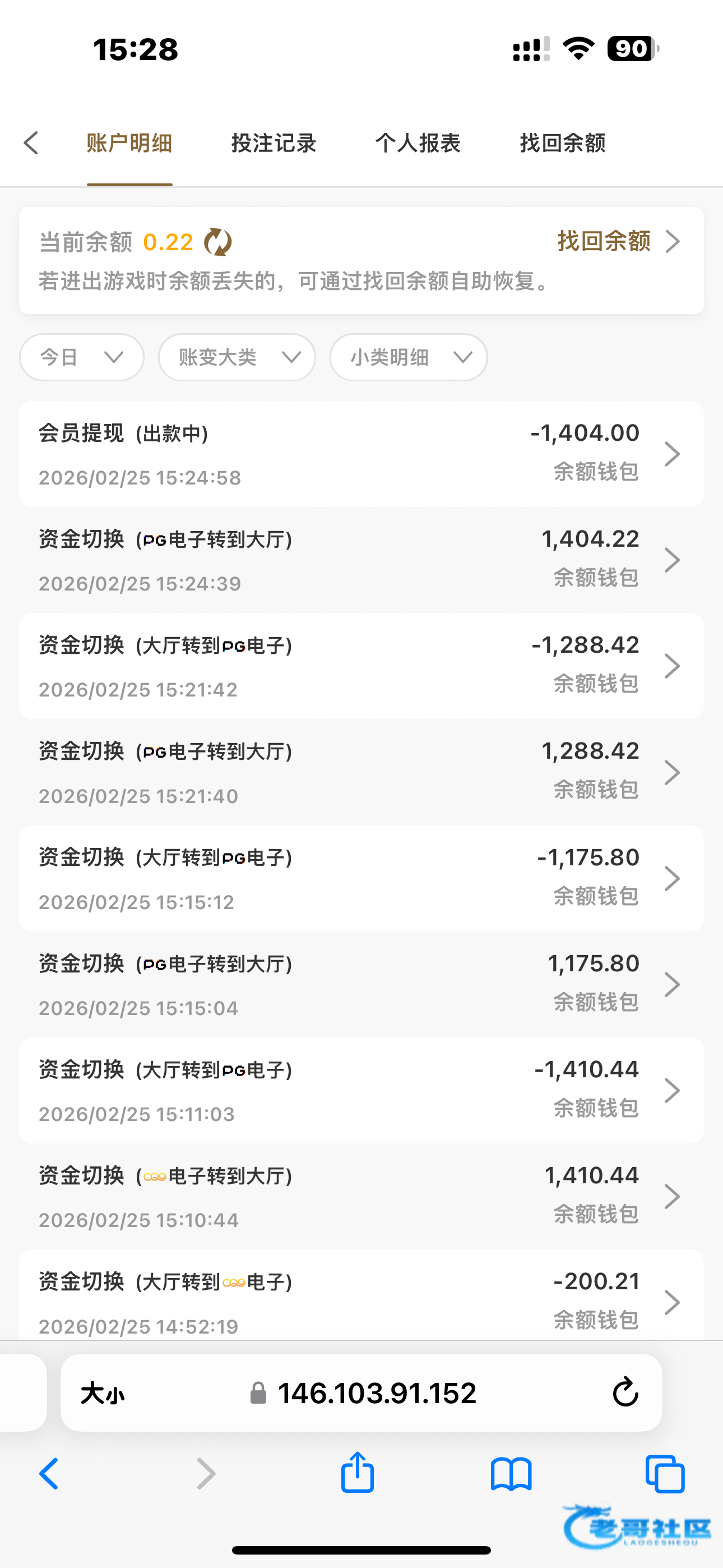The image size is (723, 1568).
Task: Open the -1,175.80 transfer record
Action: point(361,878)
